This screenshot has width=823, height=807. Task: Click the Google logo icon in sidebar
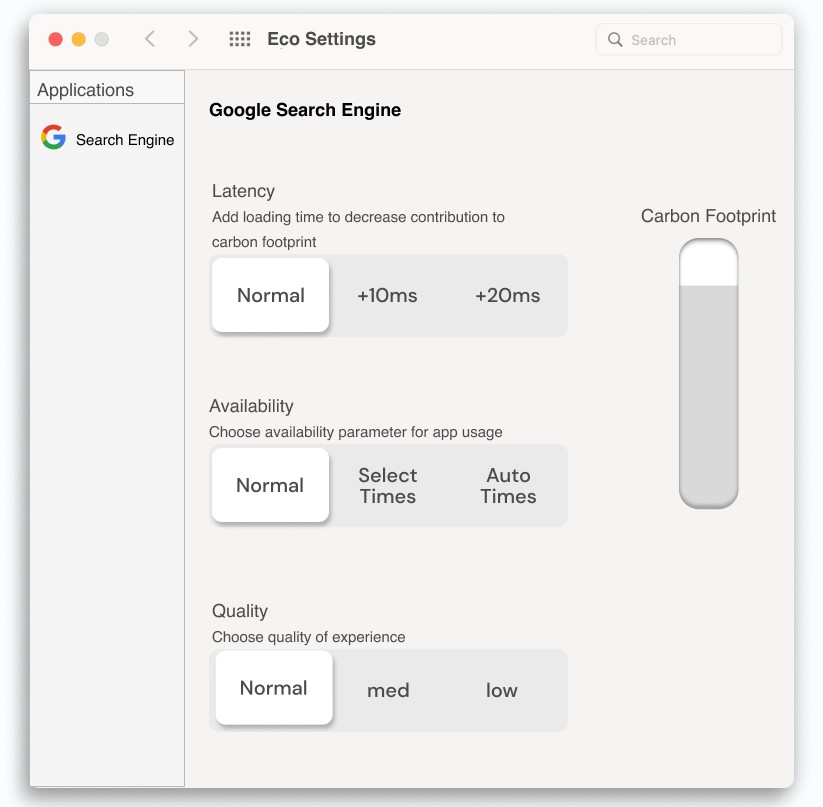[x=53, y=138]
